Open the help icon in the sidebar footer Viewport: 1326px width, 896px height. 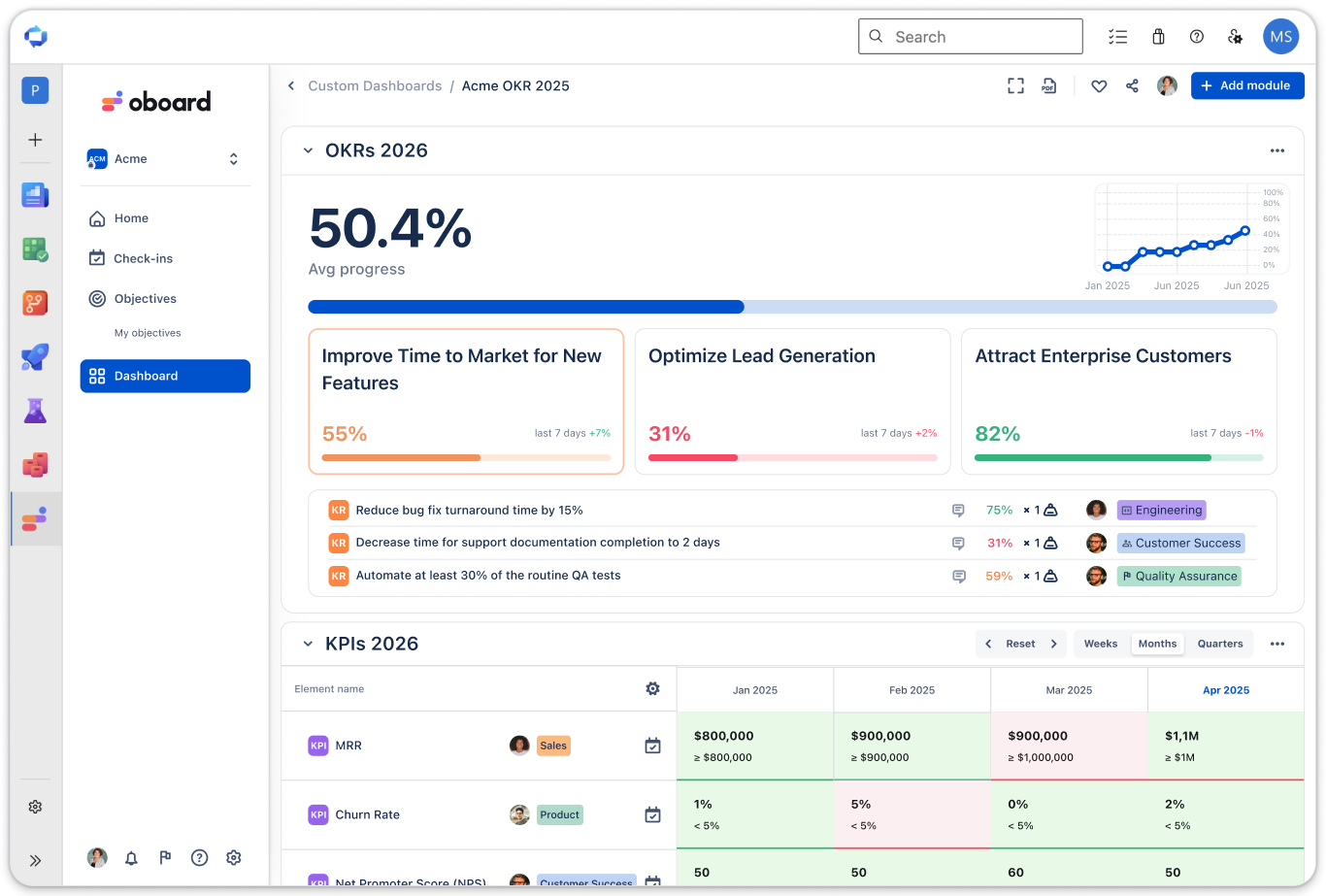pos(199,857)
